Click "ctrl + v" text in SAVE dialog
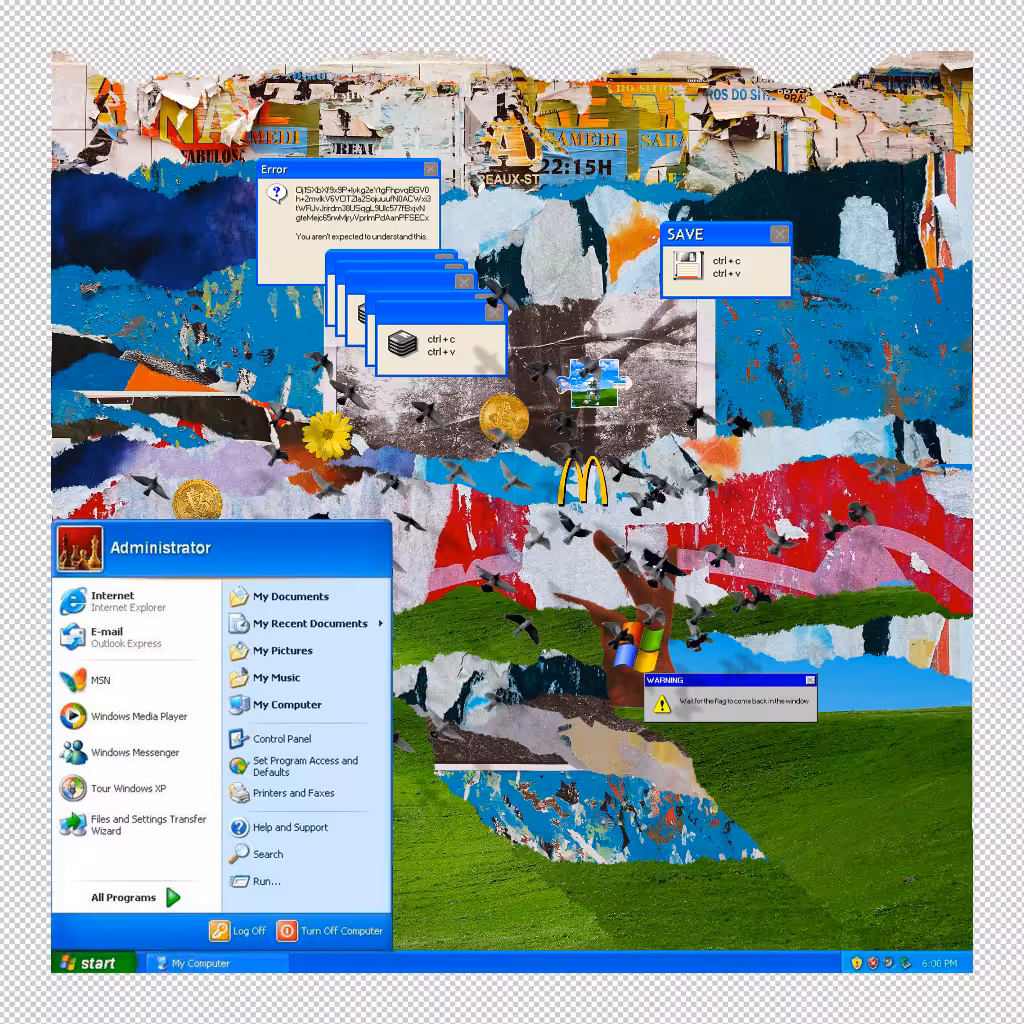This screenshot has width=1024, height=1024. 726,274
